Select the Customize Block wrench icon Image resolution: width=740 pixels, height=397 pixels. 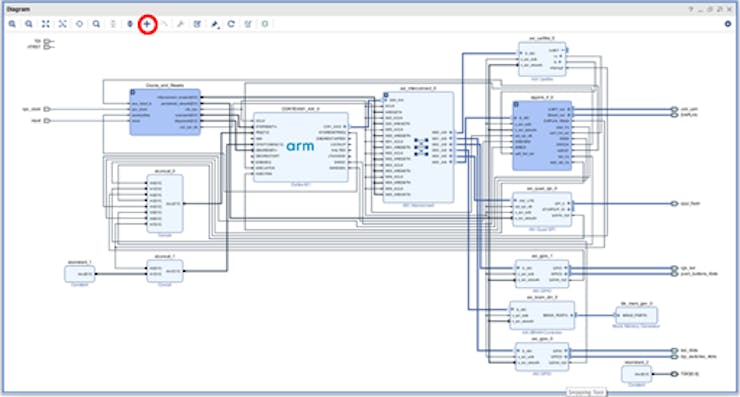180,24
